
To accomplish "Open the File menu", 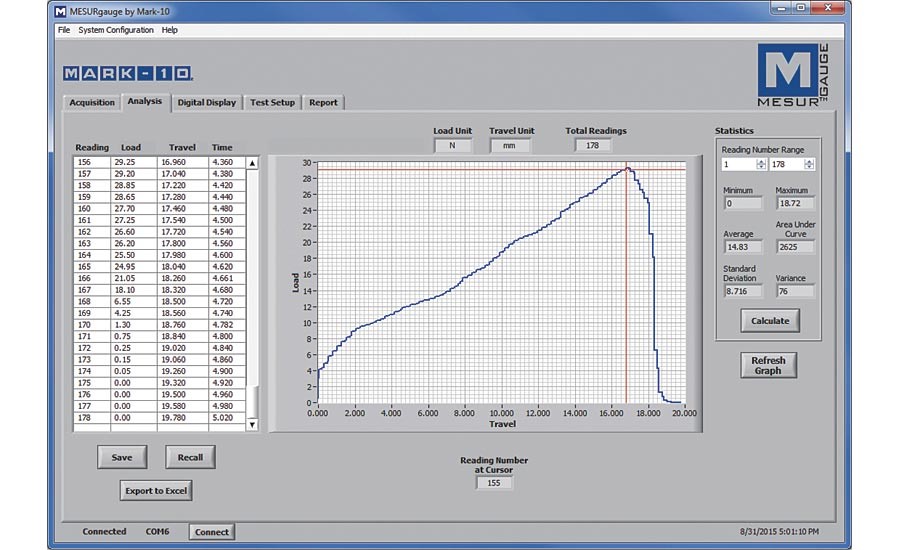I will [64, 30].
